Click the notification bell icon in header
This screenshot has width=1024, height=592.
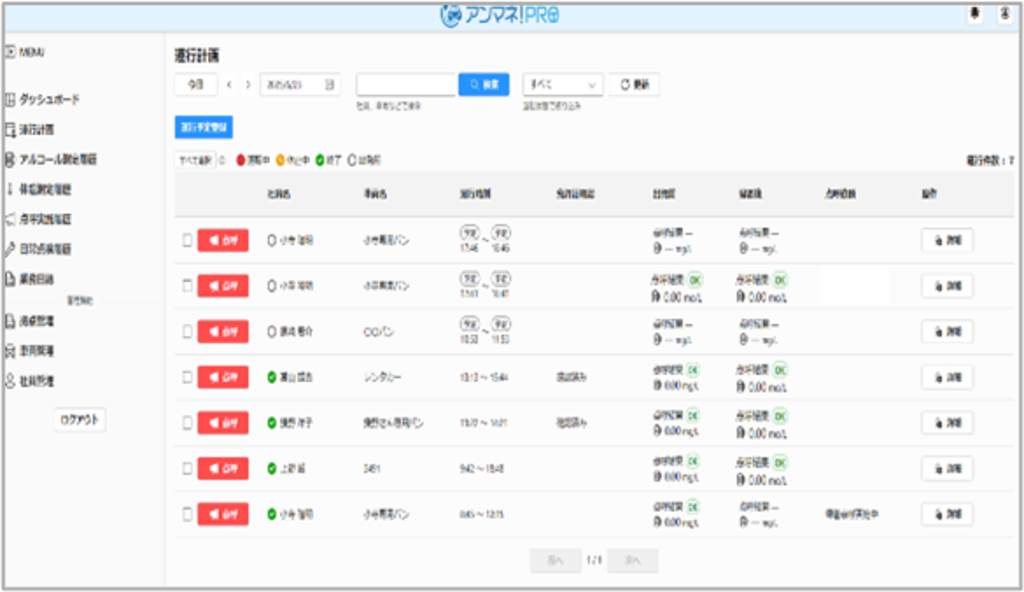(x=975, y=15)
